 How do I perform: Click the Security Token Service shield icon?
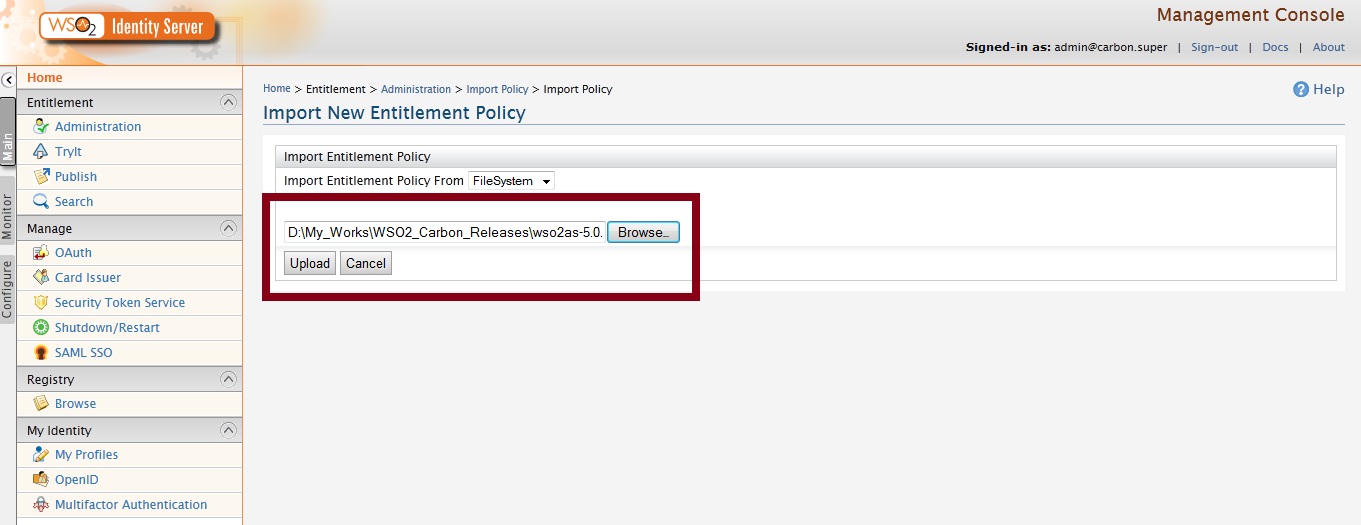coord(41,303)
